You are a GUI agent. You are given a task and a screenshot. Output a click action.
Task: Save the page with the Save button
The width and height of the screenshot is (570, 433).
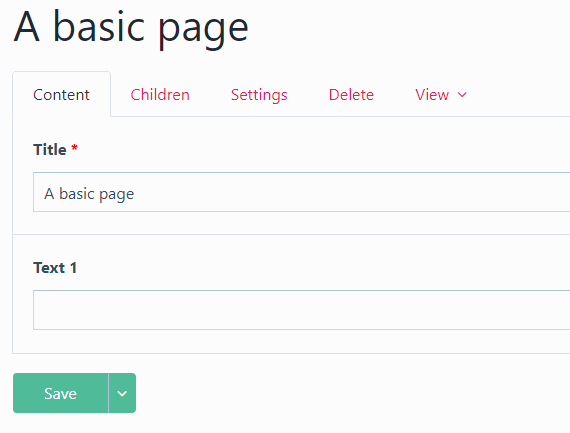point(61,393)
